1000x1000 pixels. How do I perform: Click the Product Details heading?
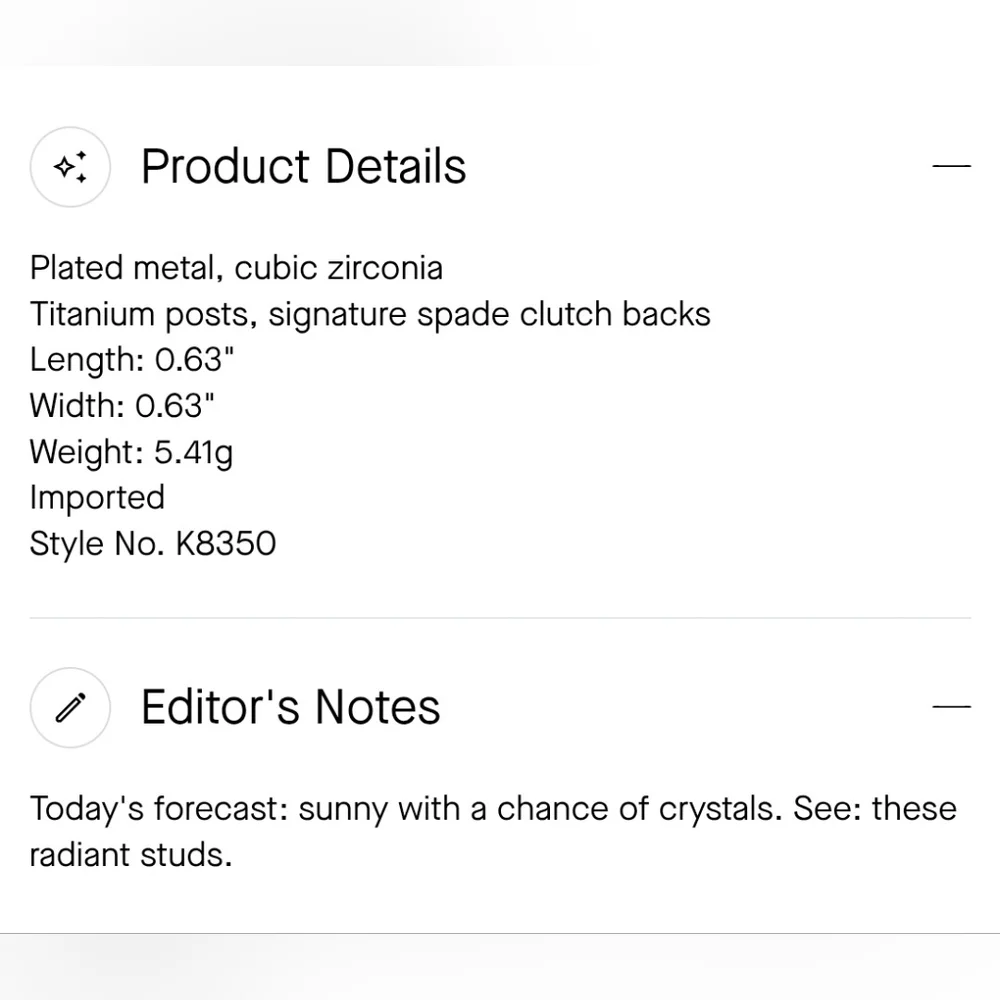[x=304, y=166]
